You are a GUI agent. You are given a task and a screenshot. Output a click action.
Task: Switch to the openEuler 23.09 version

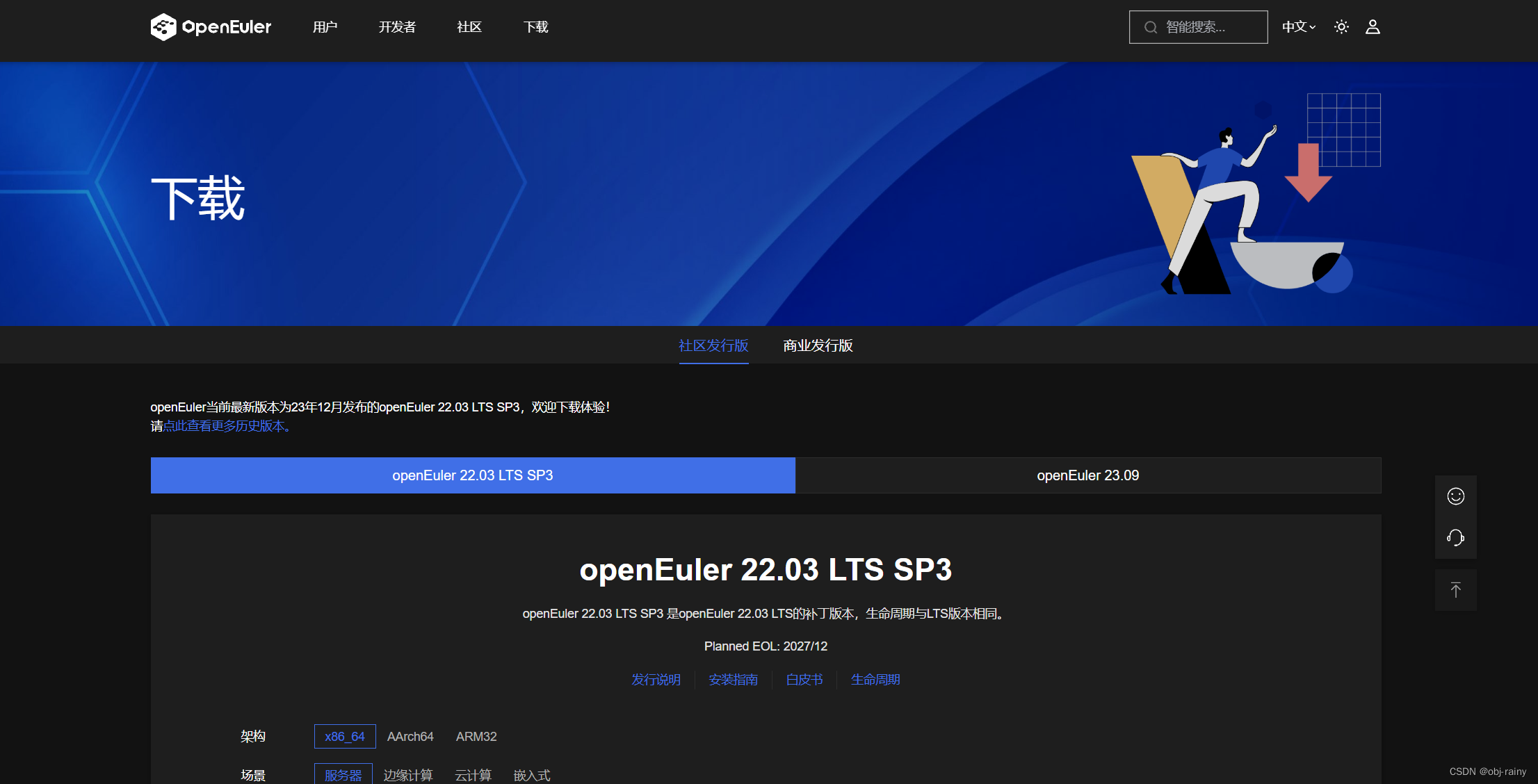coord(1087,475)
